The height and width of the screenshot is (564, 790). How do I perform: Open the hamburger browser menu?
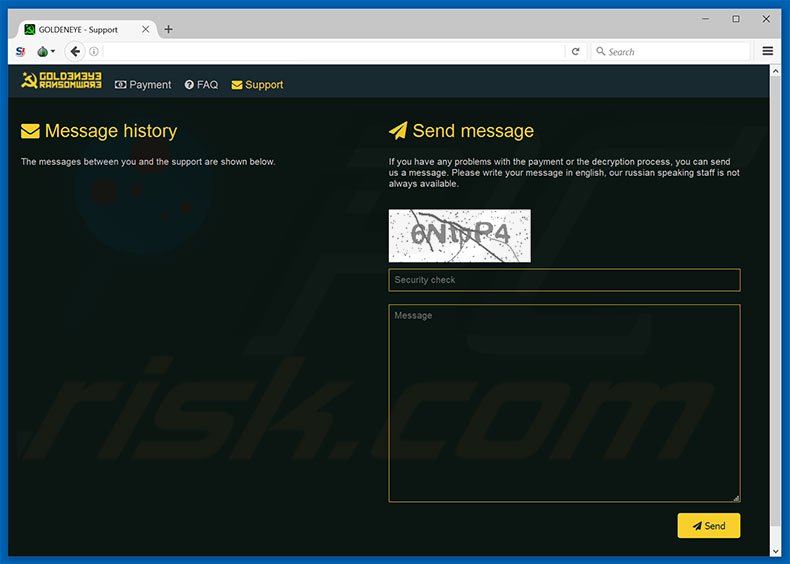767,51
